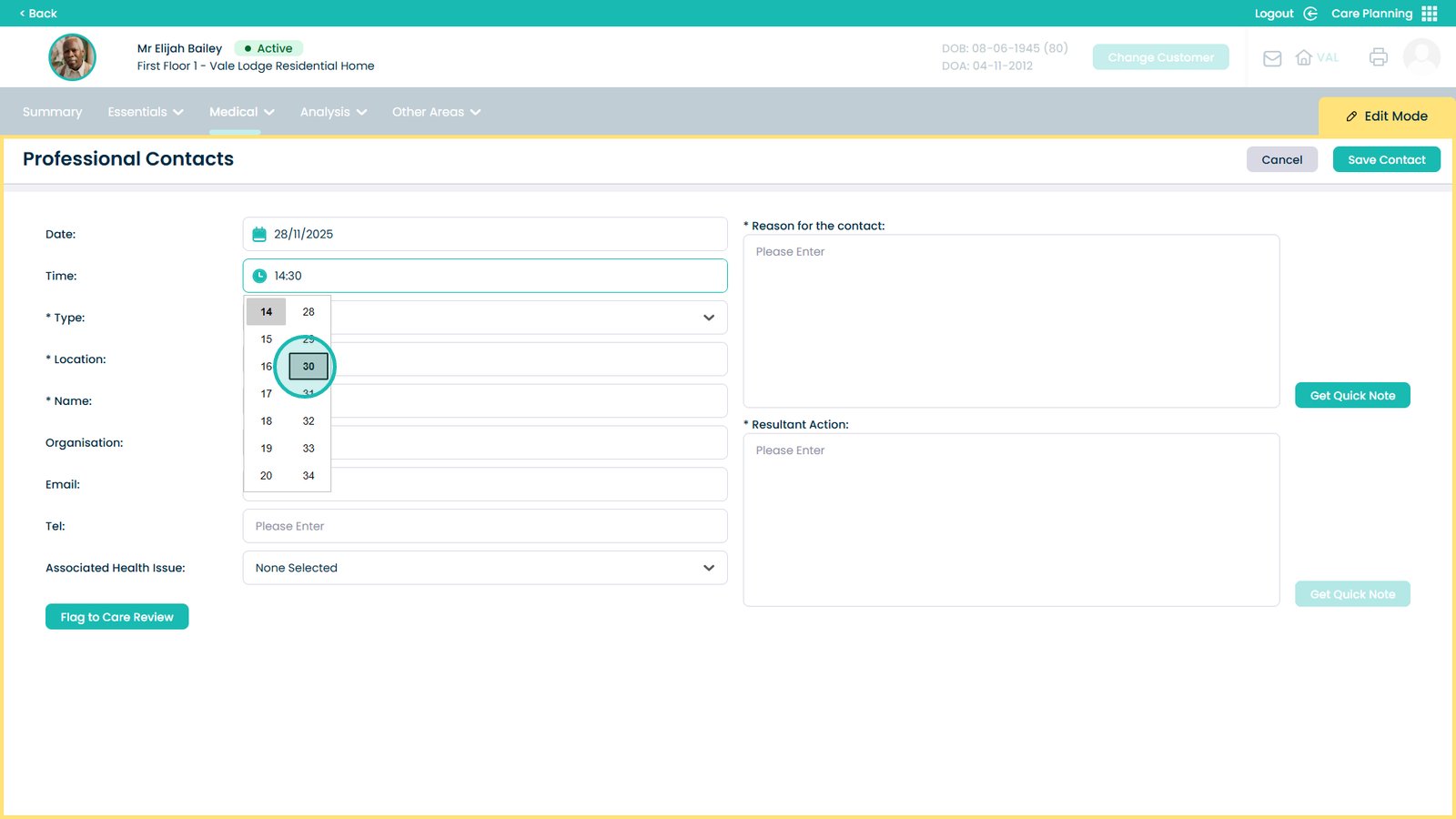Viewport: 1456px width, 819px height.
Task: Open the Medical tab menu
Action: point(241,112)
